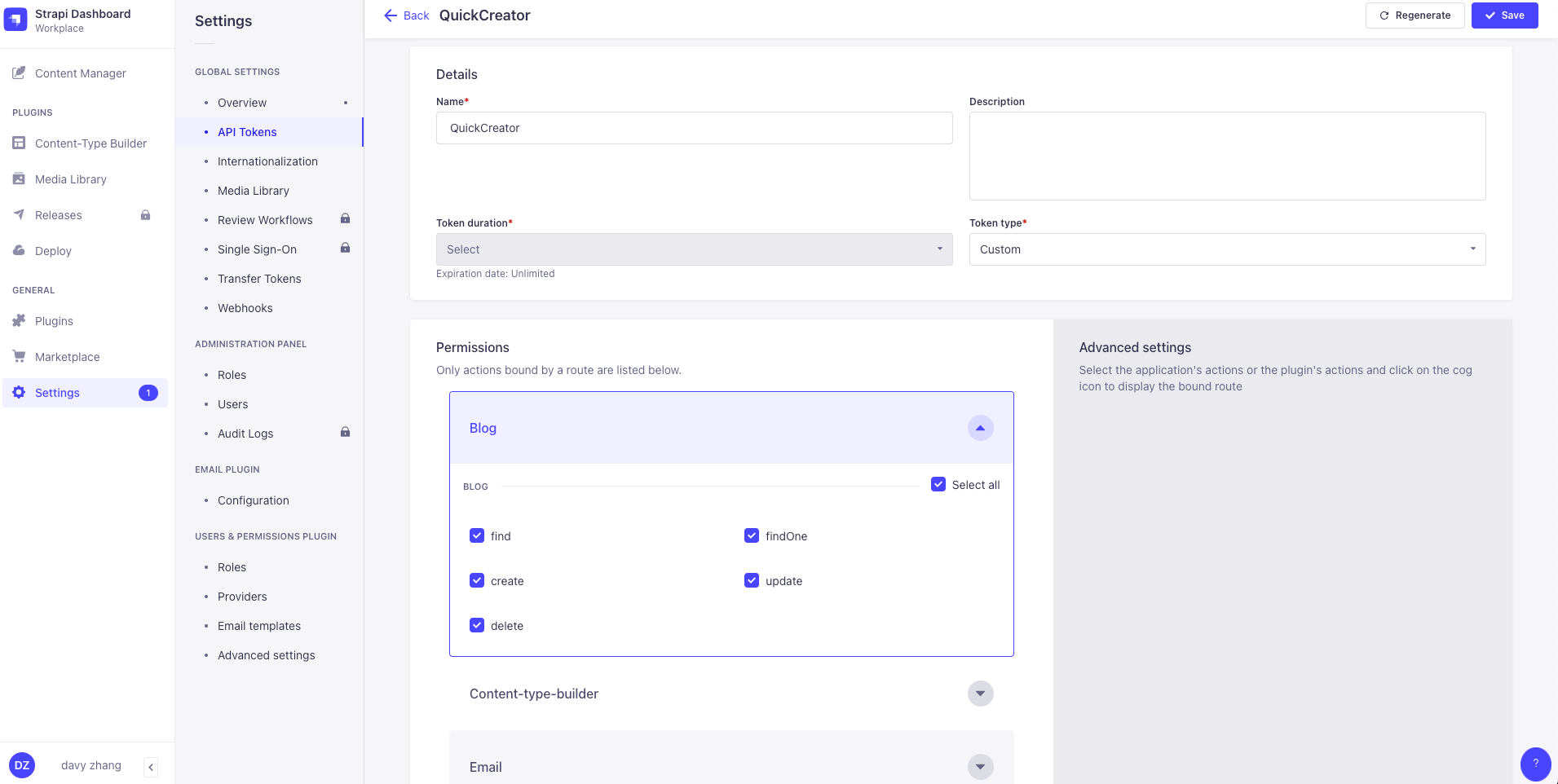Click the lock icon beside Releases

coord(145,215)
